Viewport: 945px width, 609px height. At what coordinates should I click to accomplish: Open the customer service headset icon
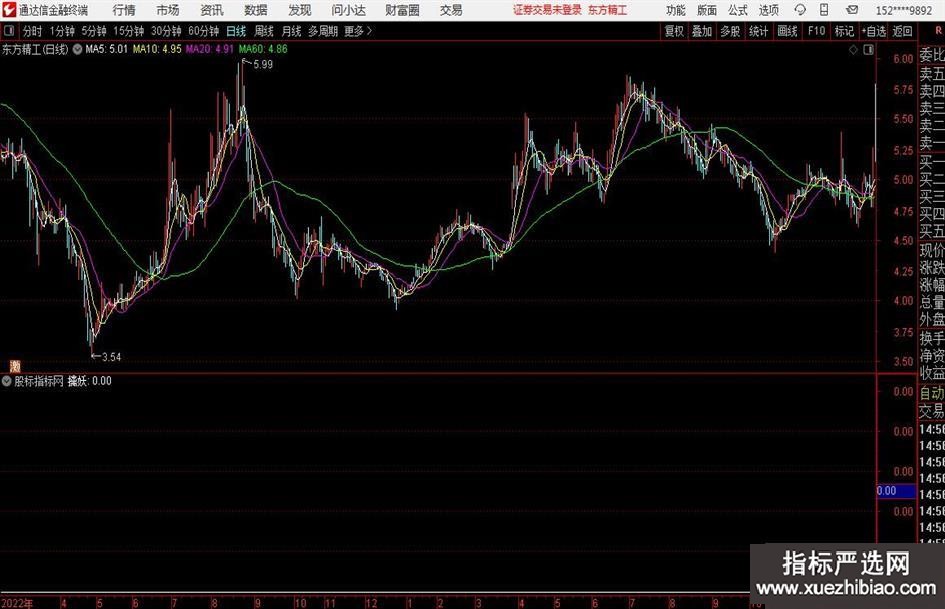tap(800, 10)
